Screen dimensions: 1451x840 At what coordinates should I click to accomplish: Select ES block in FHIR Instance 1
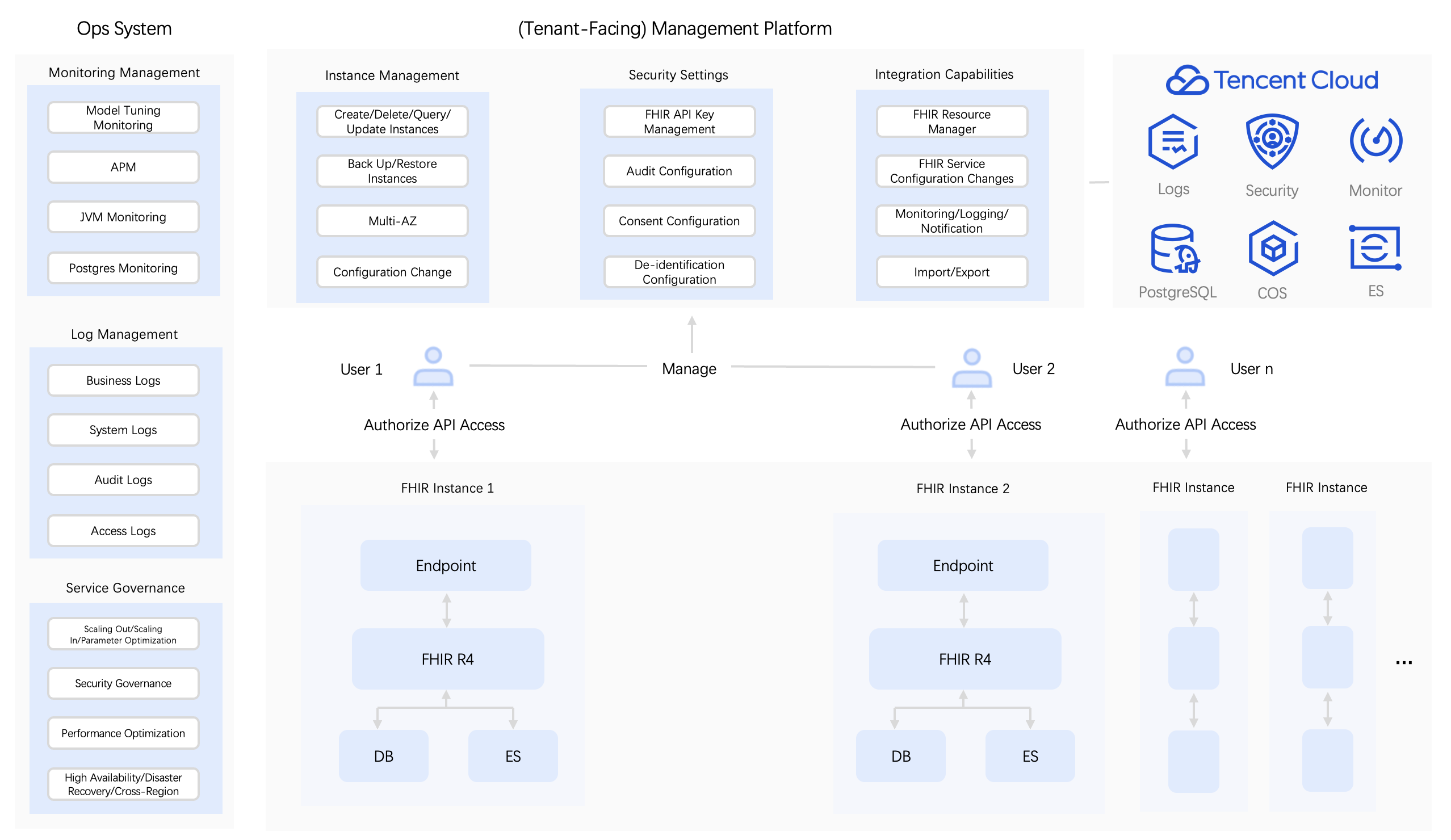(513, 756)
